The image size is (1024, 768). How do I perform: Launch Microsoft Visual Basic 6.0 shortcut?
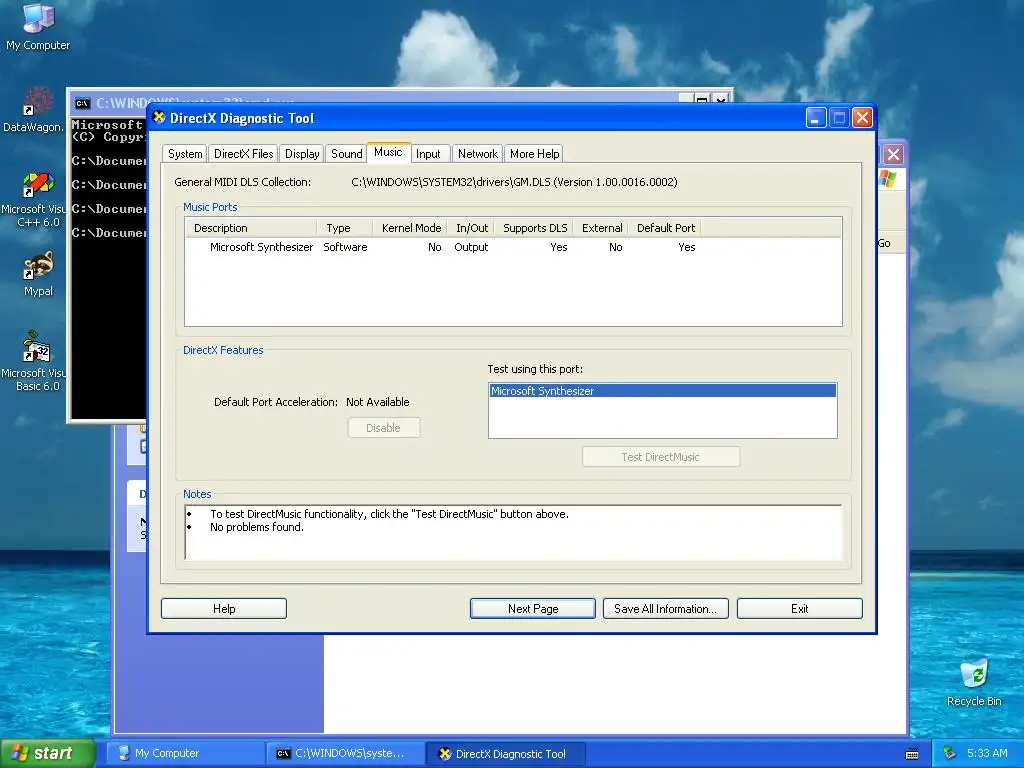[x=33, y=361]
